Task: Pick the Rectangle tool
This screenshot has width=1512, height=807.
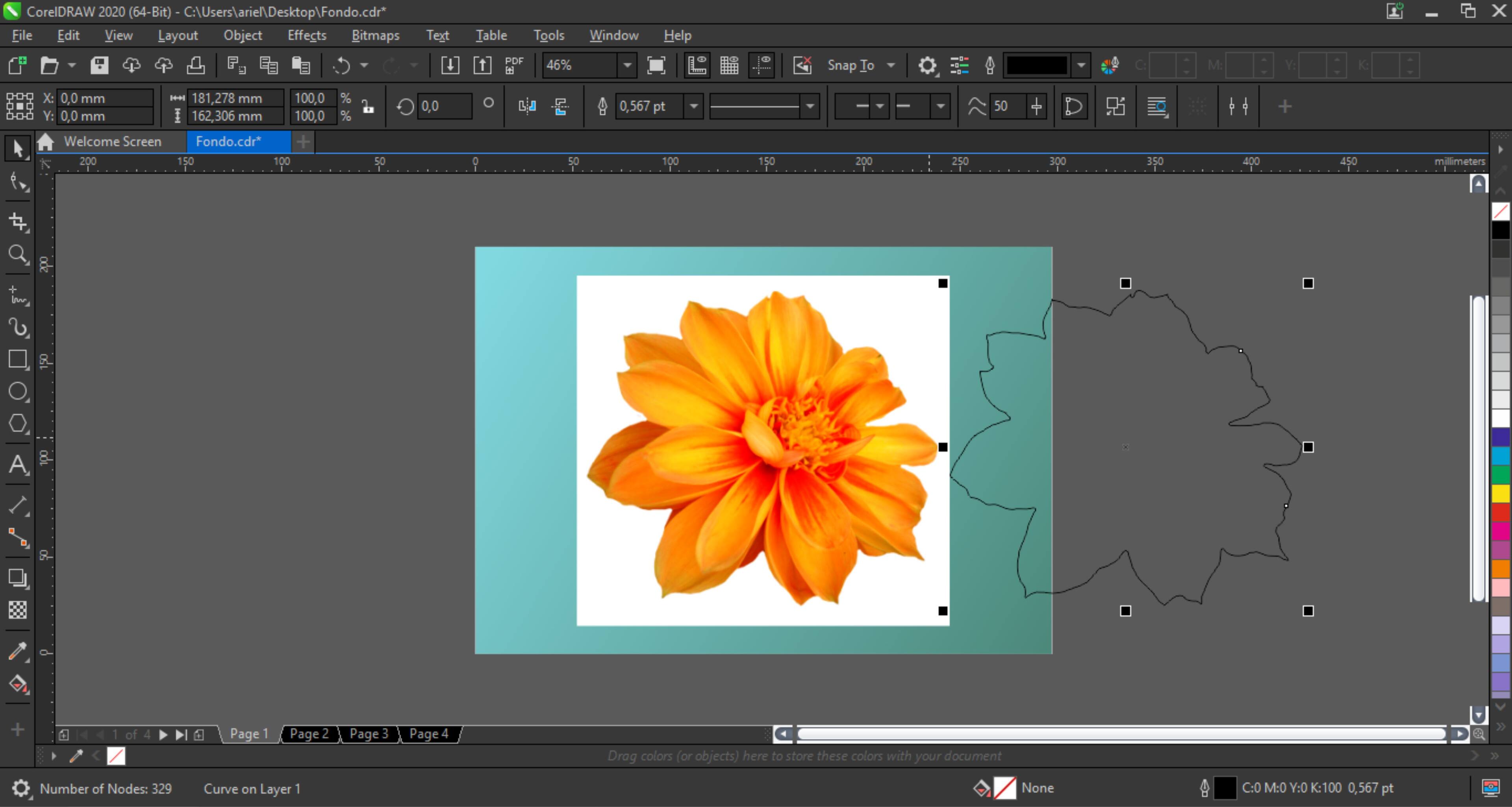Action: 18,359
